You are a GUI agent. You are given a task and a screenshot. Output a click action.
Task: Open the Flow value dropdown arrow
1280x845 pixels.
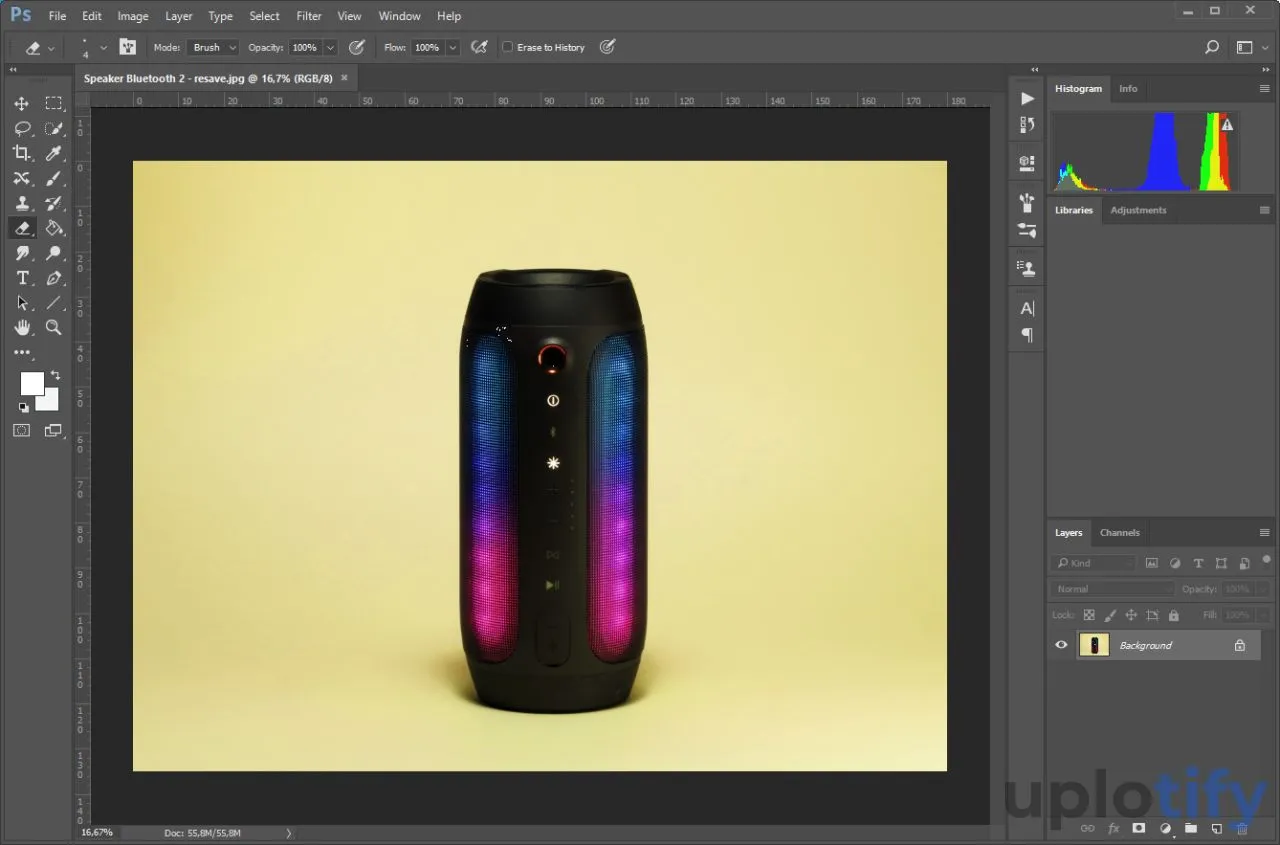[453, 47]
